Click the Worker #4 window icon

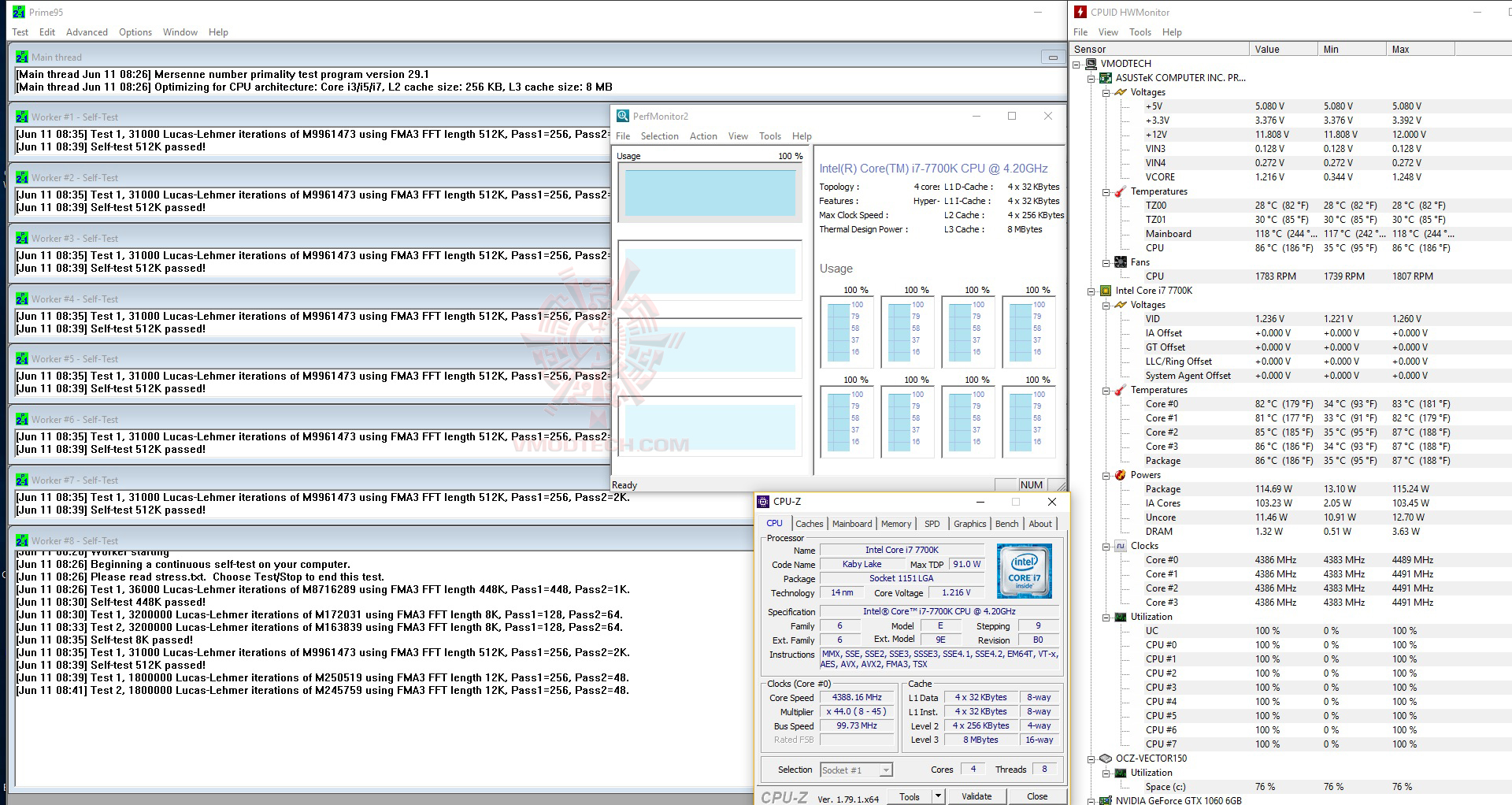pyautogui.click(x=22, y=299)
